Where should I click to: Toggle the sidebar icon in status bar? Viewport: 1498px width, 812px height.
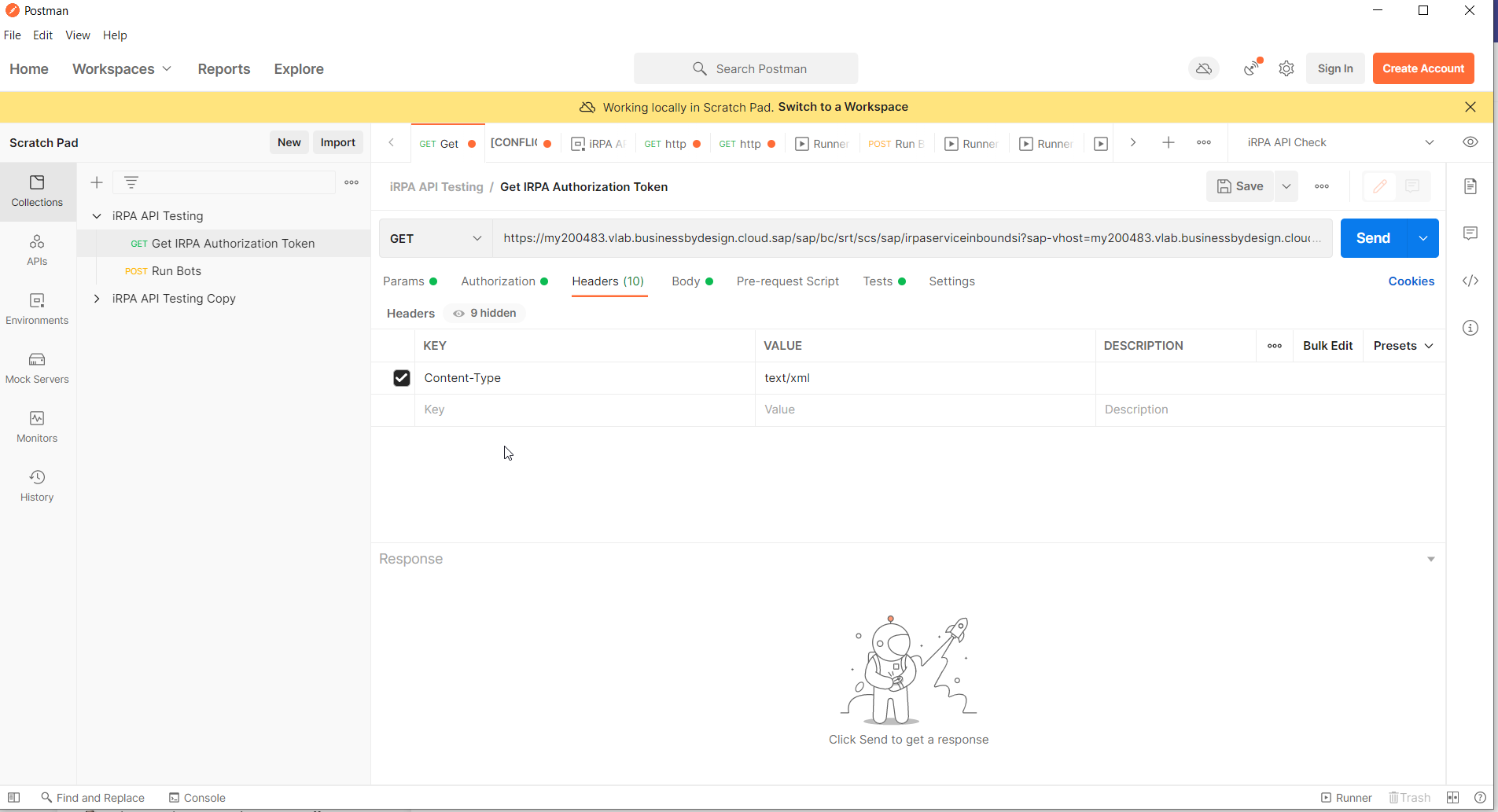13,797
